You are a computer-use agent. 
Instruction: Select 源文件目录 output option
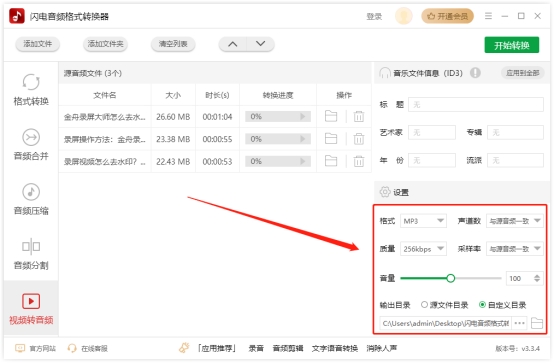444,305
